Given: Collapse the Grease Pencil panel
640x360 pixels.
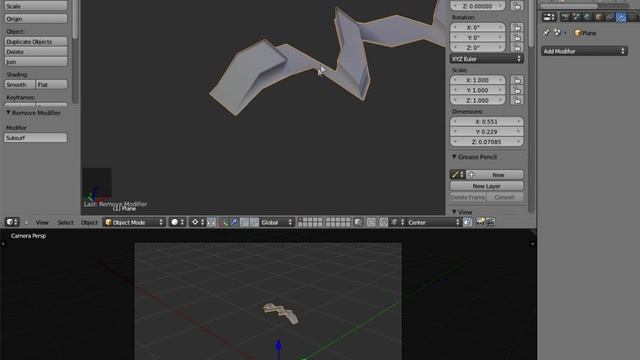Looking at the screenshot, I should (x=454, y=157).
